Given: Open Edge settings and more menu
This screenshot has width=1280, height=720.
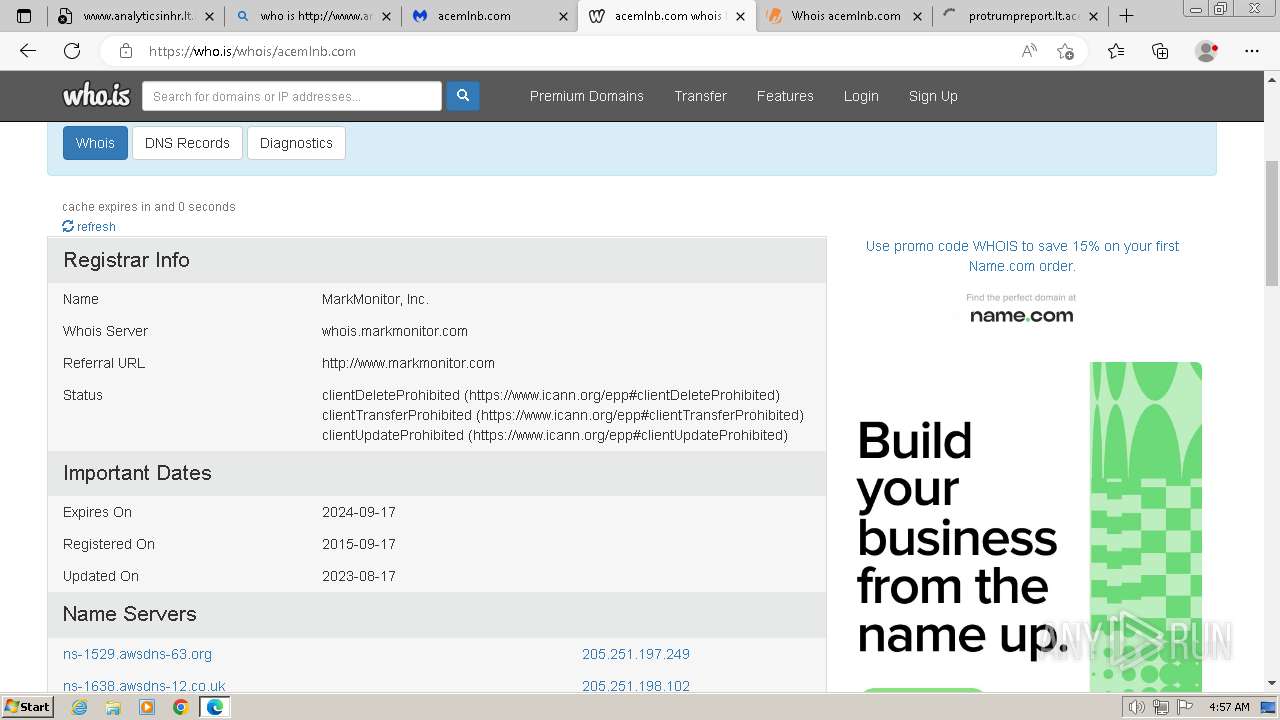Looking at the screenshot, I should (x=1252, y=51).
